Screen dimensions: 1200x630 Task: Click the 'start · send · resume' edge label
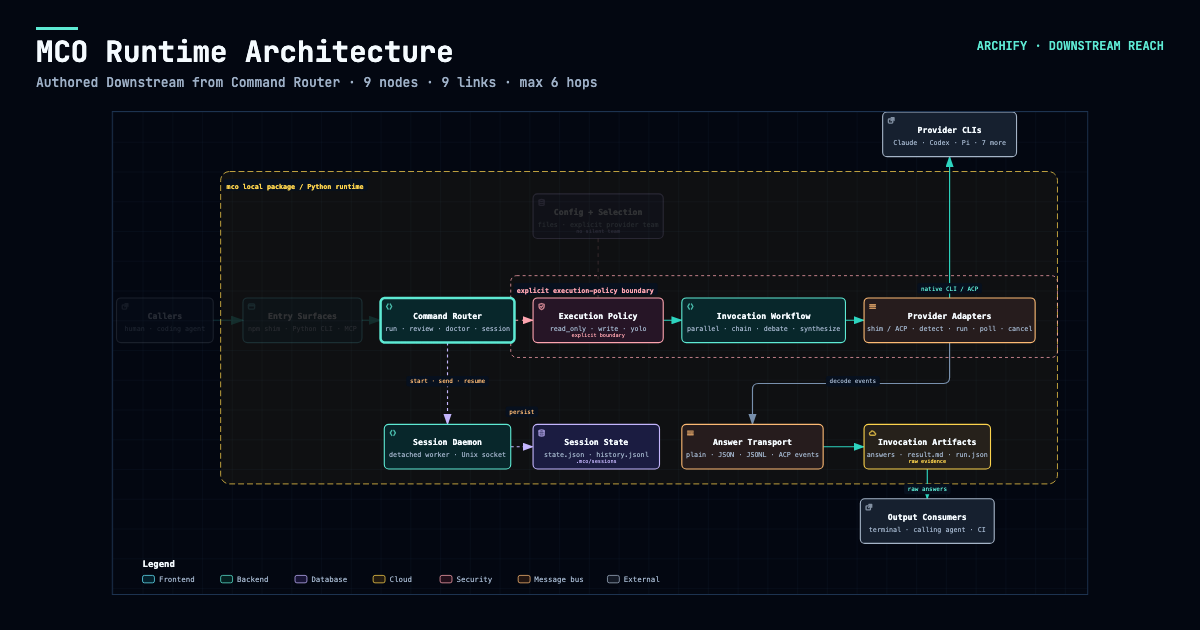447,381
